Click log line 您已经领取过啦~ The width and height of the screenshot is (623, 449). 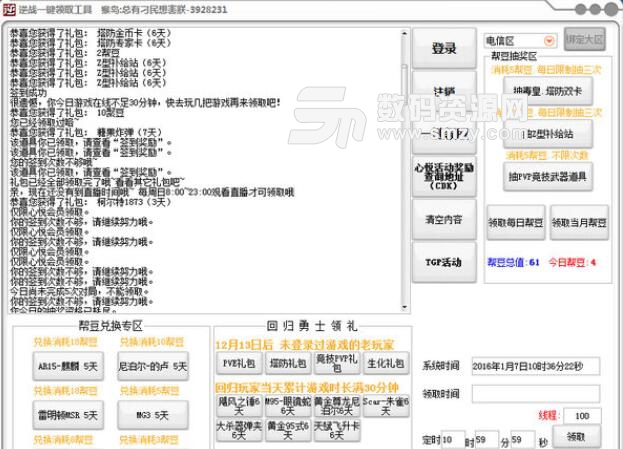[x=44, y=123]
